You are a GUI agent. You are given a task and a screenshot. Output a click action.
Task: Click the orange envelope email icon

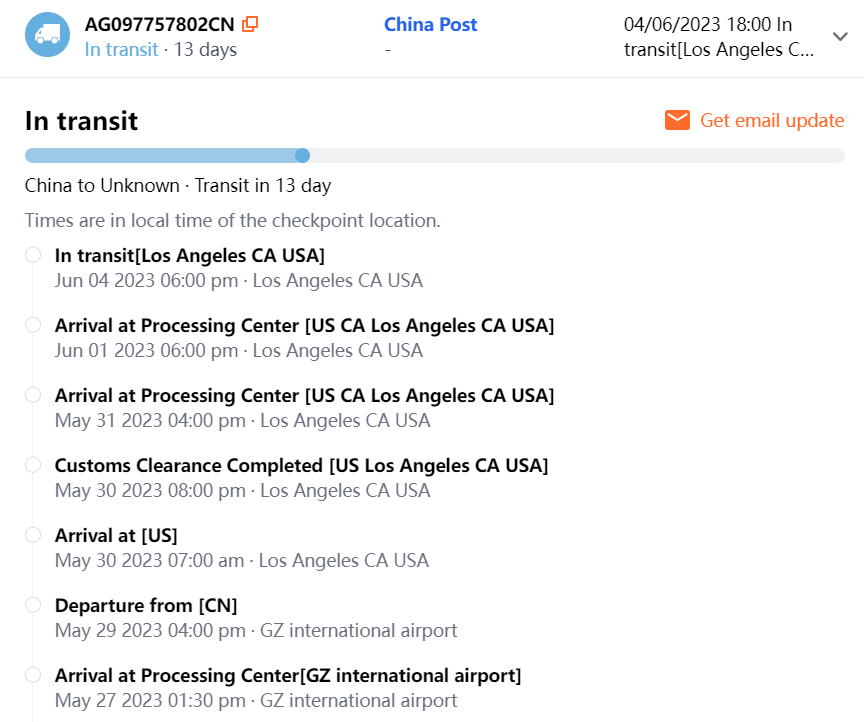[x=677, y=120]
